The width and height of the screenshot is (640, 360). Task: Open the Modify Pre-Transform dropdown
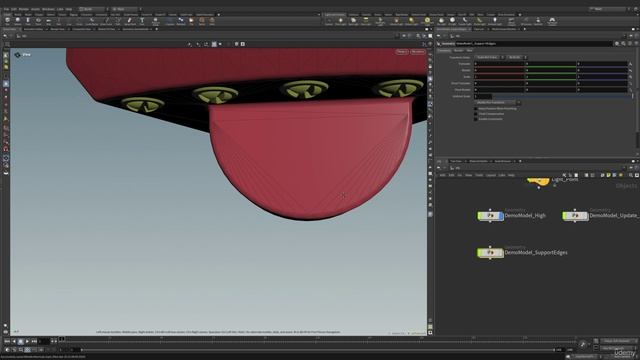point(498,102)
